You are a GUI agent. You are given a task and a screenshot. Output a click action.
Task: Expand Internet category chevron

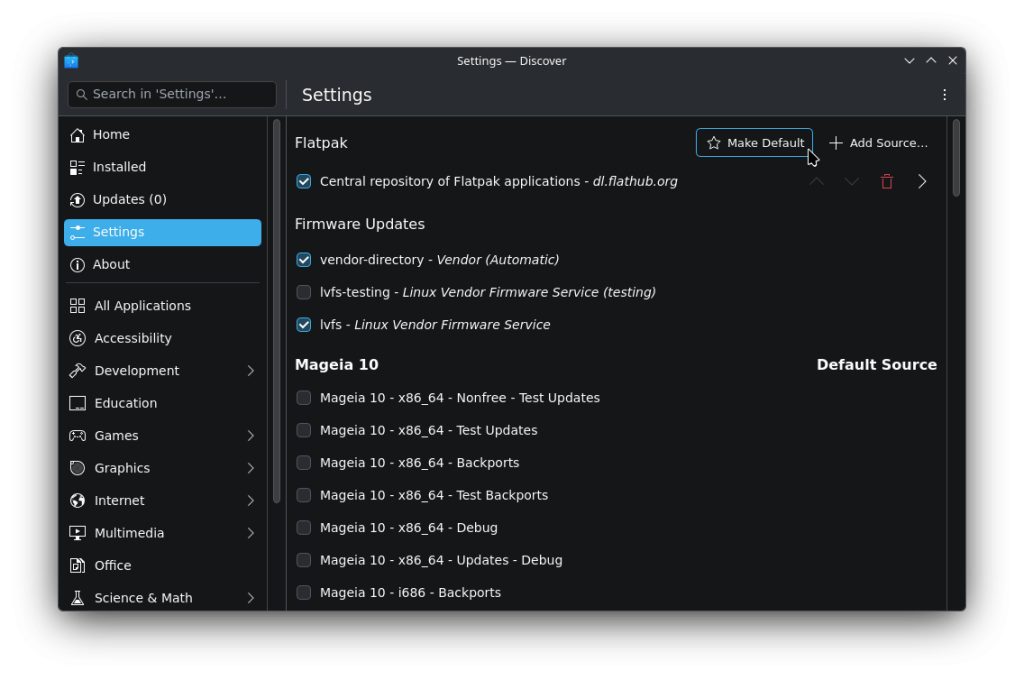251,501
